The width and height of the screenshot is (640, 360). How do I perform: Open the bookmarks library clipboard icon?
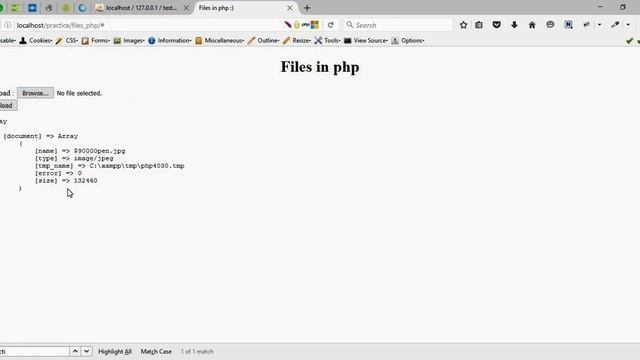(479, 25)
